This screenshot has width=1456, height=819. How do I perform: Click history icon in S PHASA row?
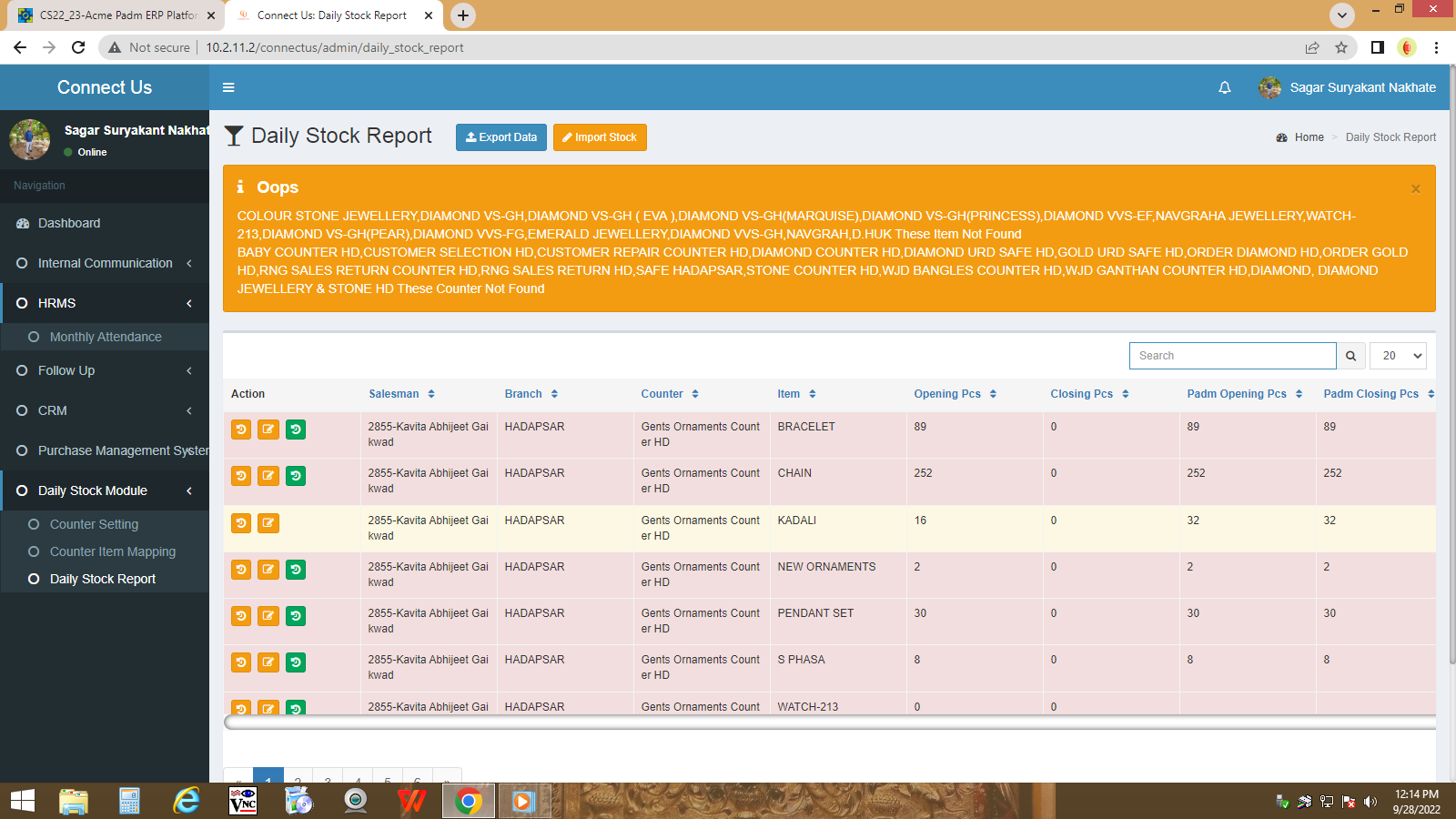241,662
